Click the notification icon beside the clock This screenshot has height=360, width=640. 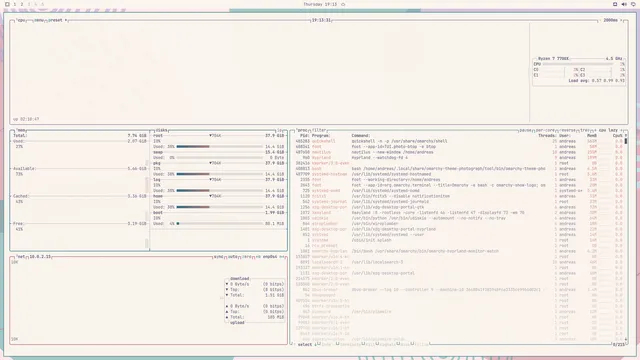[x=343, y=4]
